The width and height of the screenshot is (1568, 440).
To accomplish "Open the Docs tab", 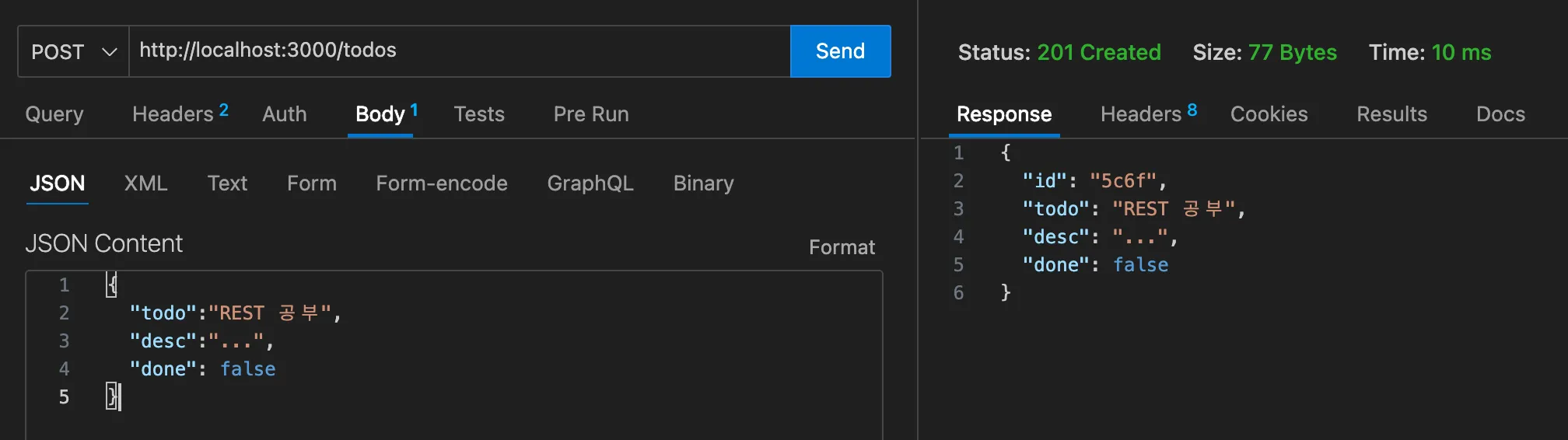I will (x=1500, y=114).
